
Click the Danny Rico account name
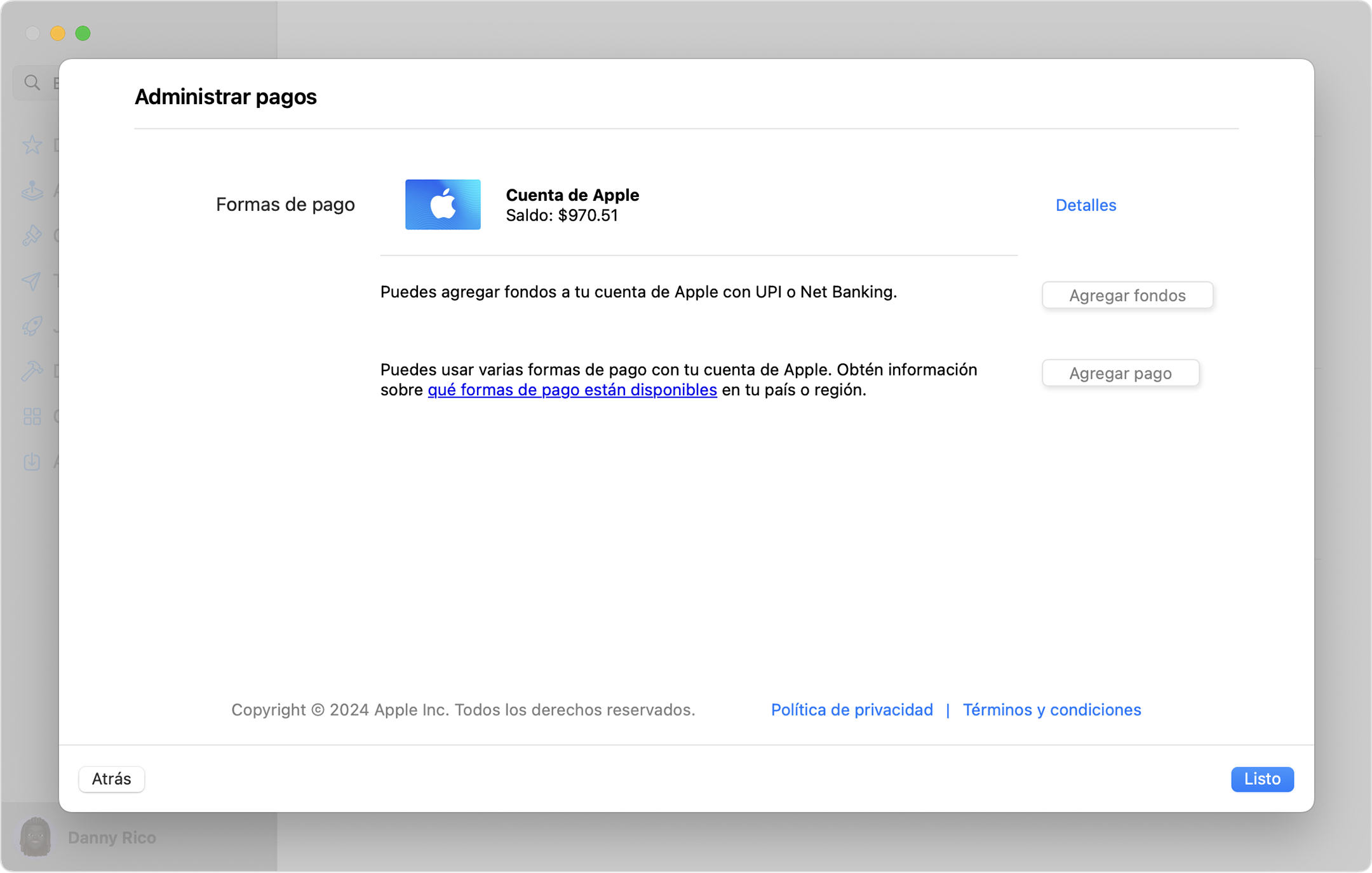(112, 837)
